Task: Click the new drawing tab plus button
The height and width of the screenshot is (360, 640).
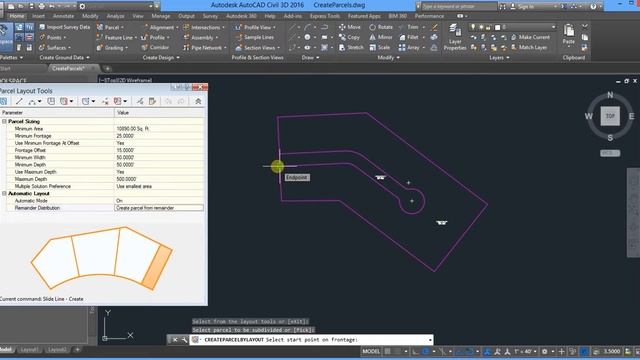Action: coord(107,69)
